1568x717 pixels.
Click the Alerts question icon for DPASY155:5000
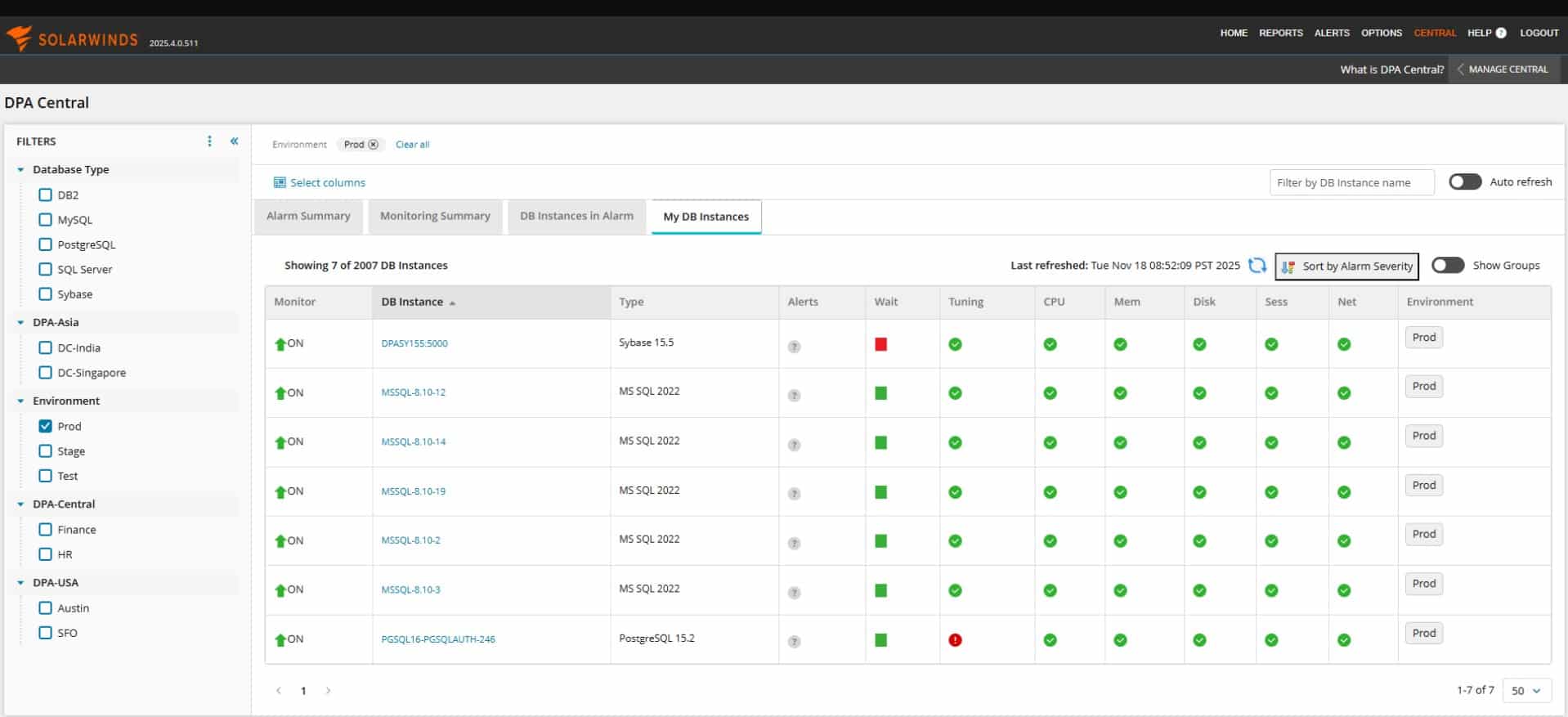pyautogui.click(x=794, y=347)
